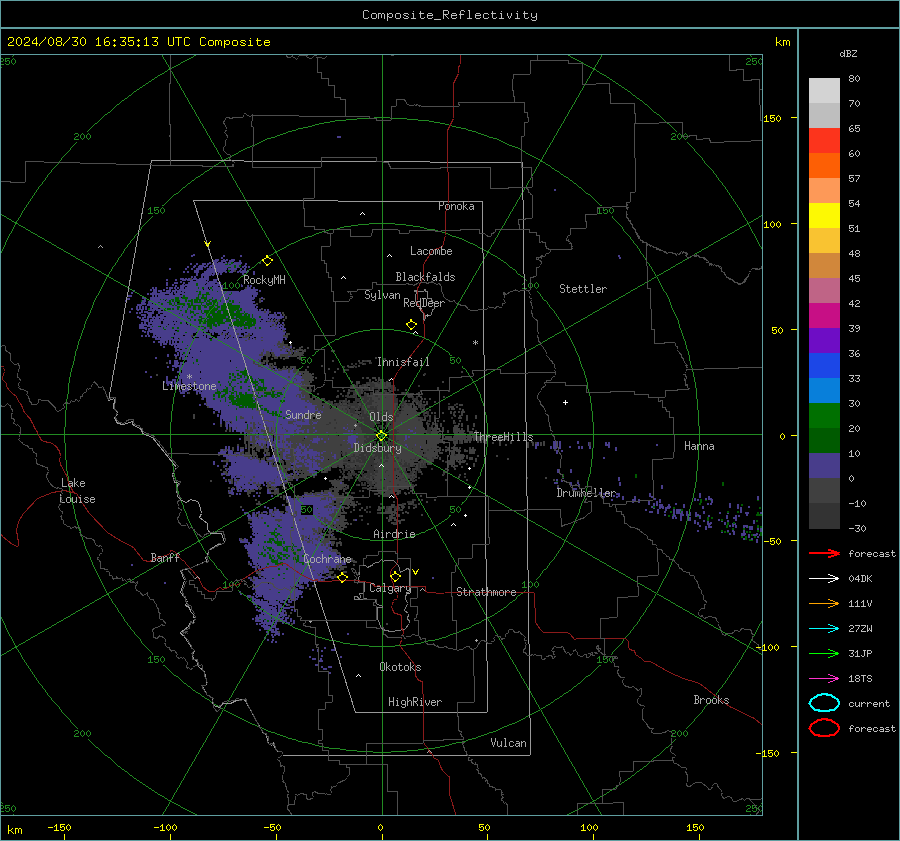This screenshot has width=900, height=841.
Task: Click the slate-purple 0-10 dBZ swatch
Action: (824, 466)
